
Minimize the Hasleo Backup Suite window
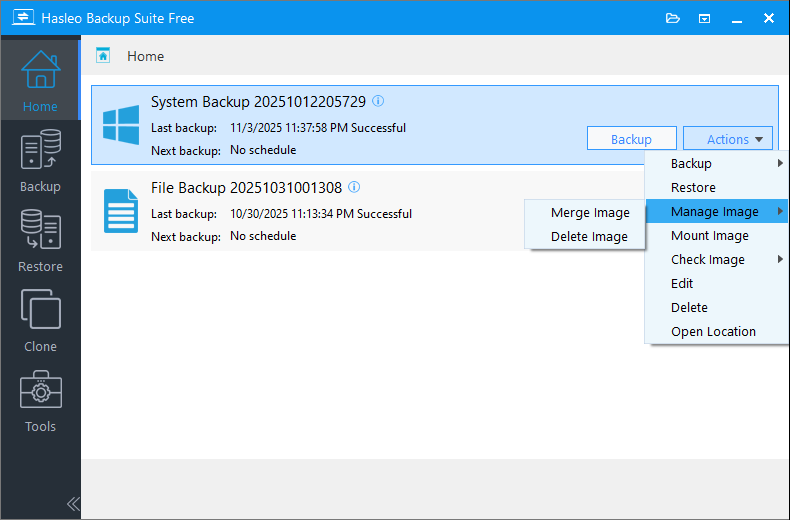click(737, 19)
